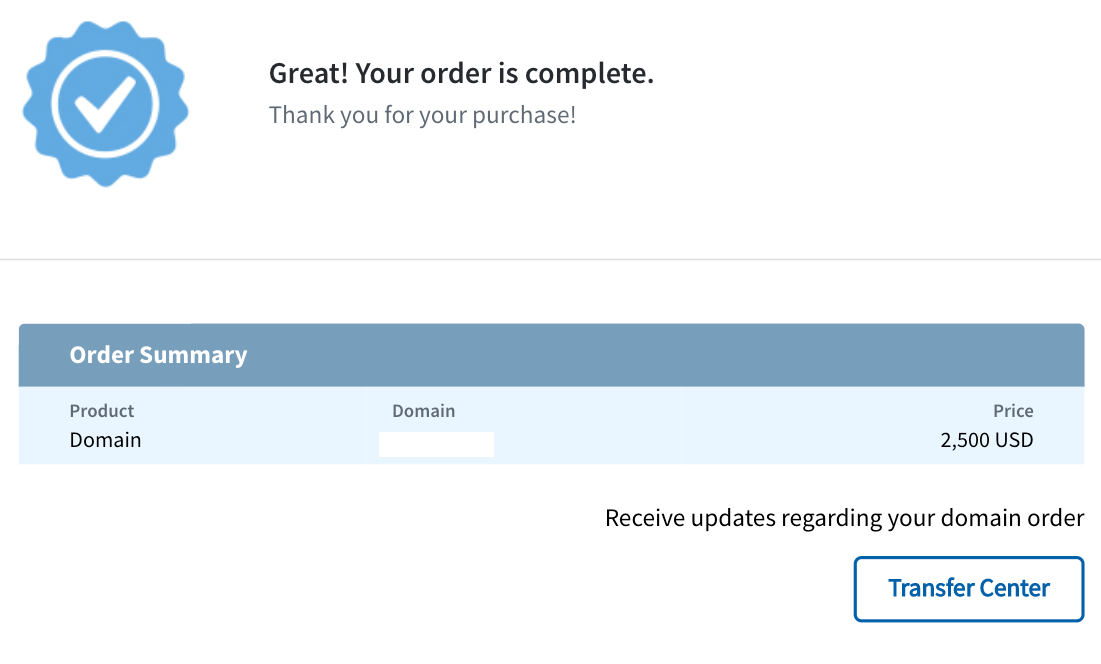Click the Domain column label
The width and height of the screenshot is (1101, 664).
coord(423,411)
